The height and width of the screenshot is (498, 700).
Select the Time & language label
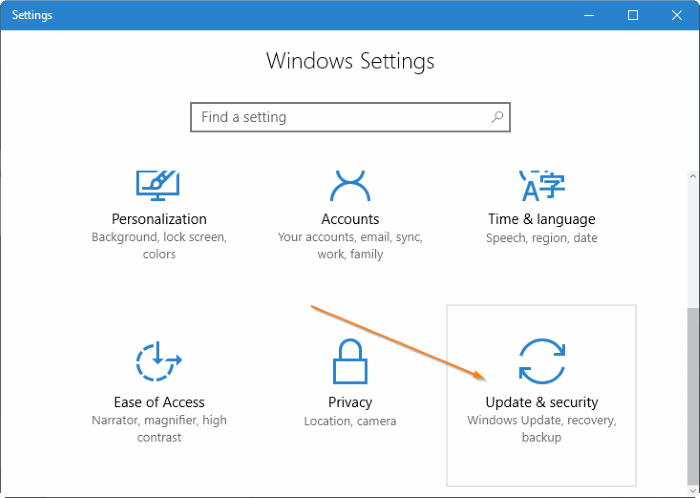(541, 219)
